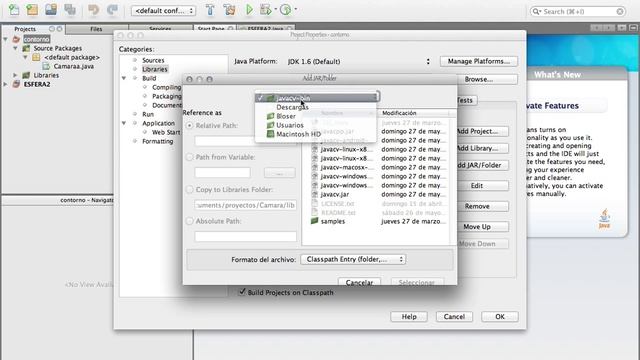Expand the Libraries node in Projects tree
Image resolution: width=640 pixels, height=360 pixels.
(16, 75)
